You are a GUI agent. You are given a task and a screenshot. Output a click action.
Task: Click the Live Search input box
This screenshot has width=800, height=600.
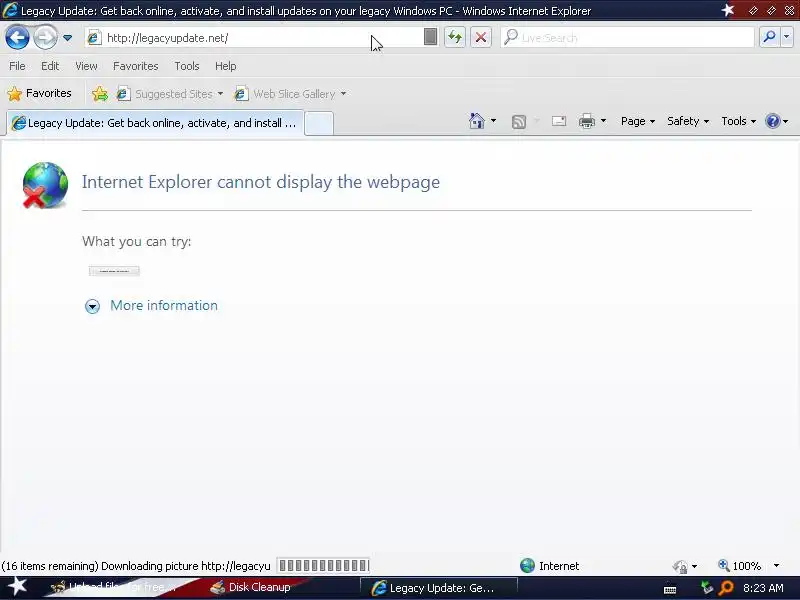point(628,38)
